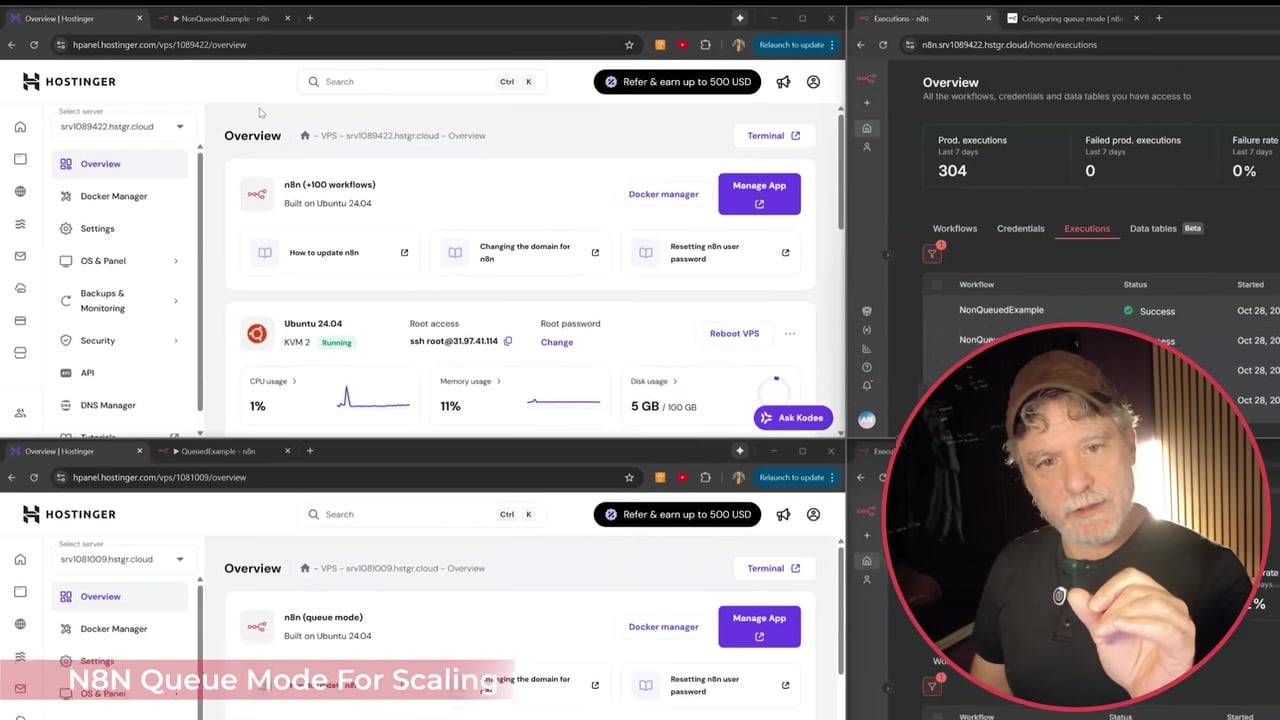Viewport: 1280px width, 720px height.
Task: Switch to the Workflows tab in top n8n window
Action: click(x=955, y=229)
